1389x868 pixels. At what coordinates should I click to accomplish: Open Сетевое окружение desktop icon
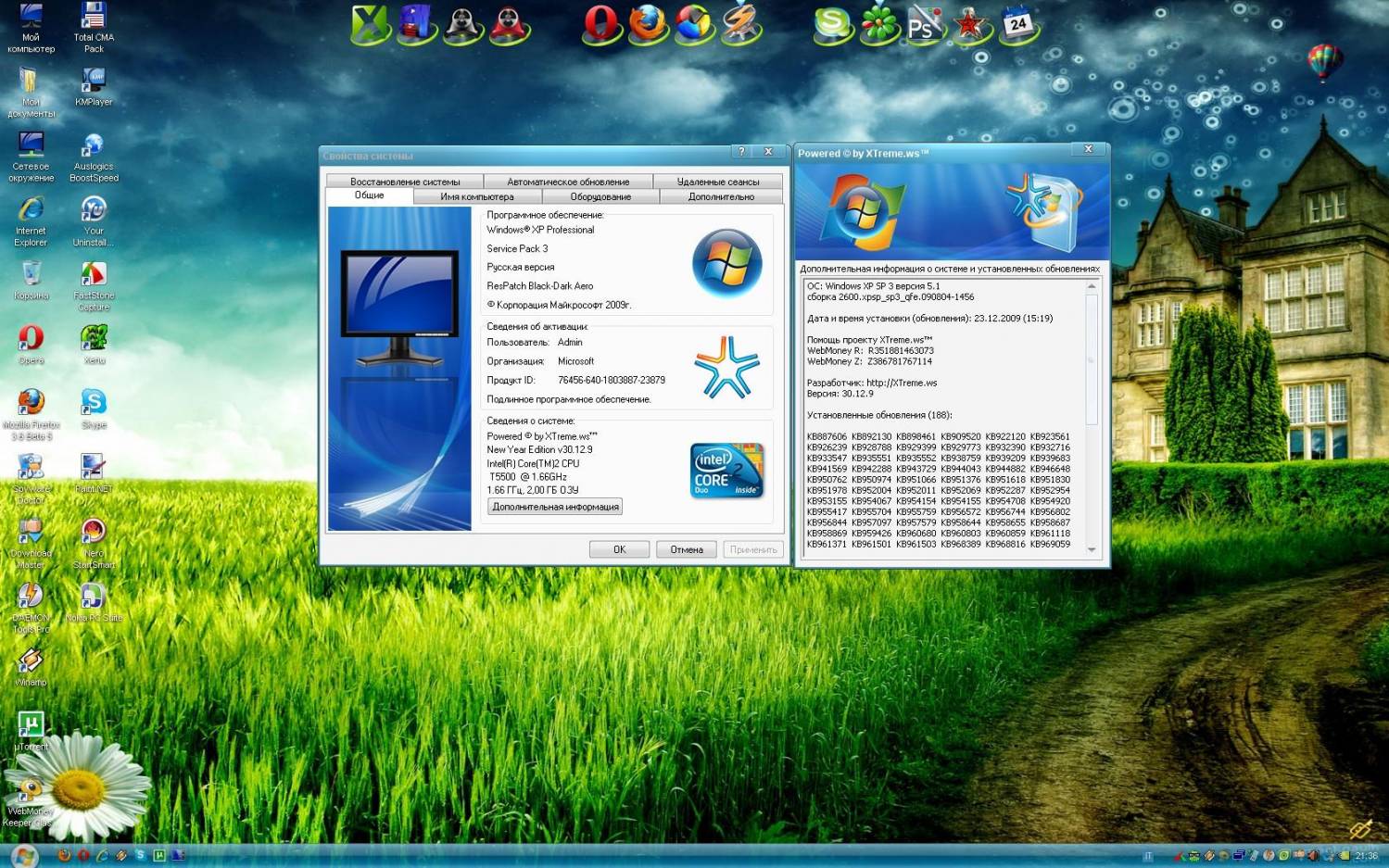coord(32,156)
